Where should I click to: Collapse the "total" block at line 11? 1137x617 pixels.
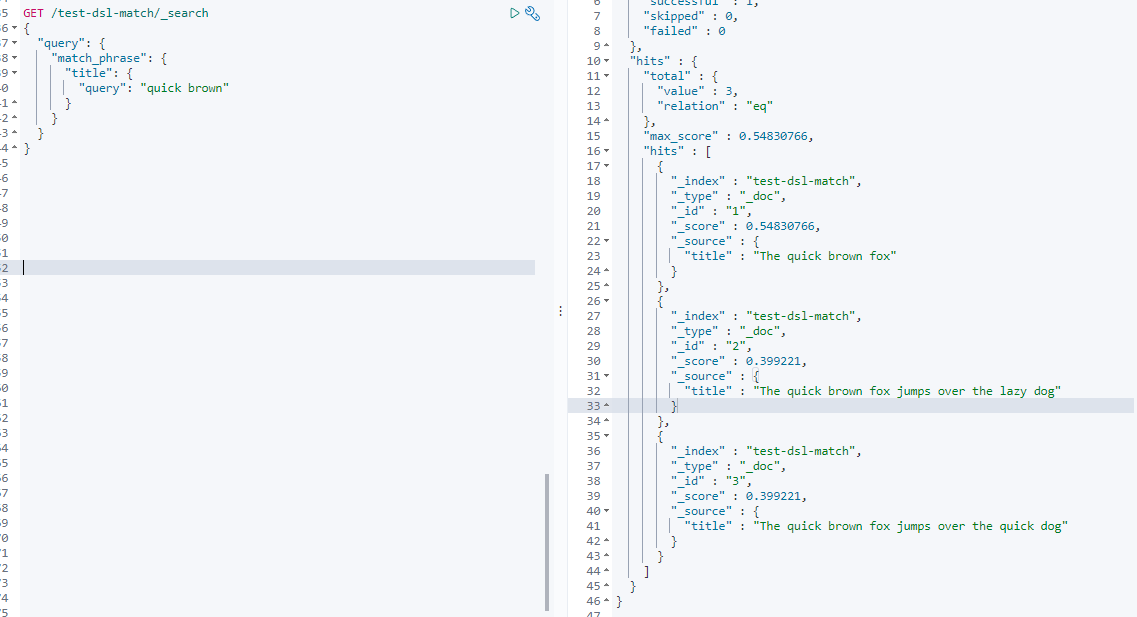[x=607, y=76]
